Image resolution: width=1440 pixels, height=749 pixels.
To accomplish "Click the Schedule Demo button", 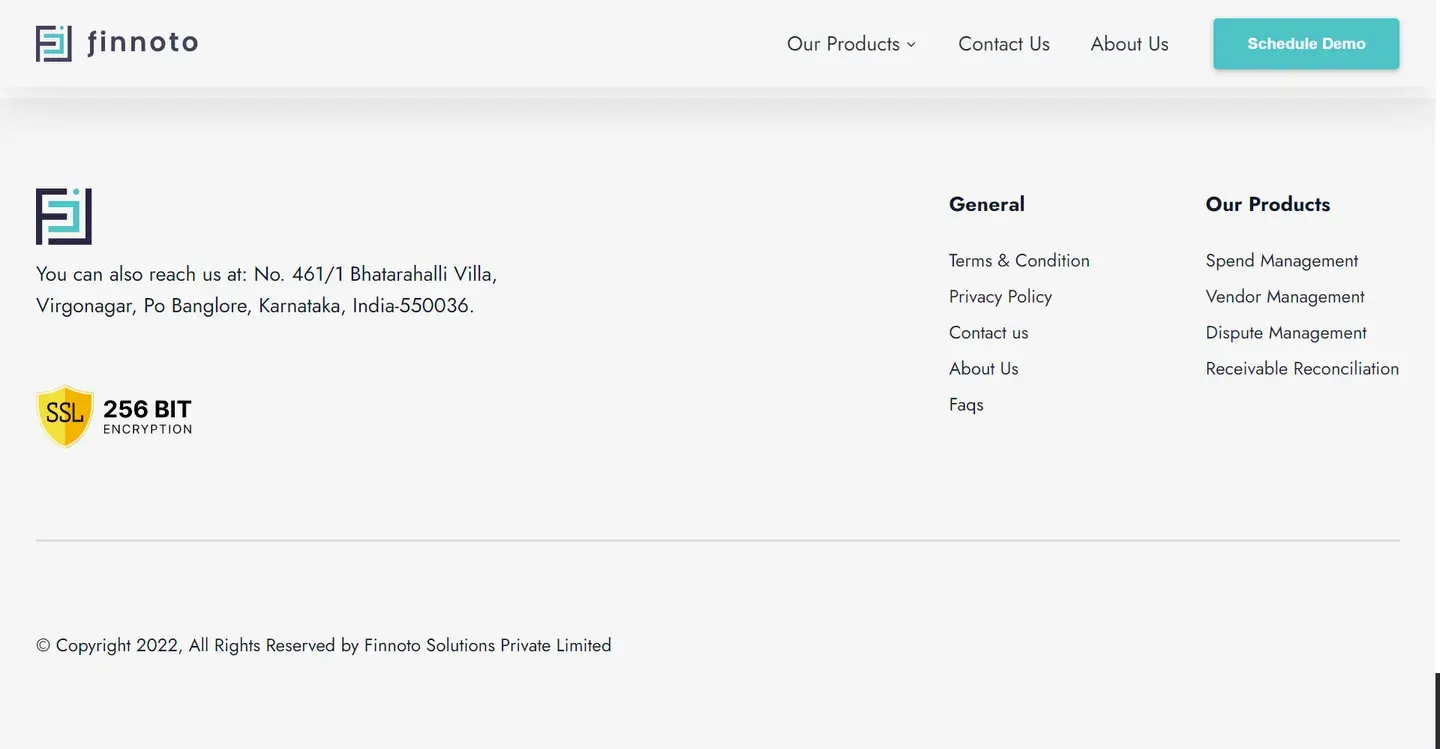I will tap(1306, 44).
